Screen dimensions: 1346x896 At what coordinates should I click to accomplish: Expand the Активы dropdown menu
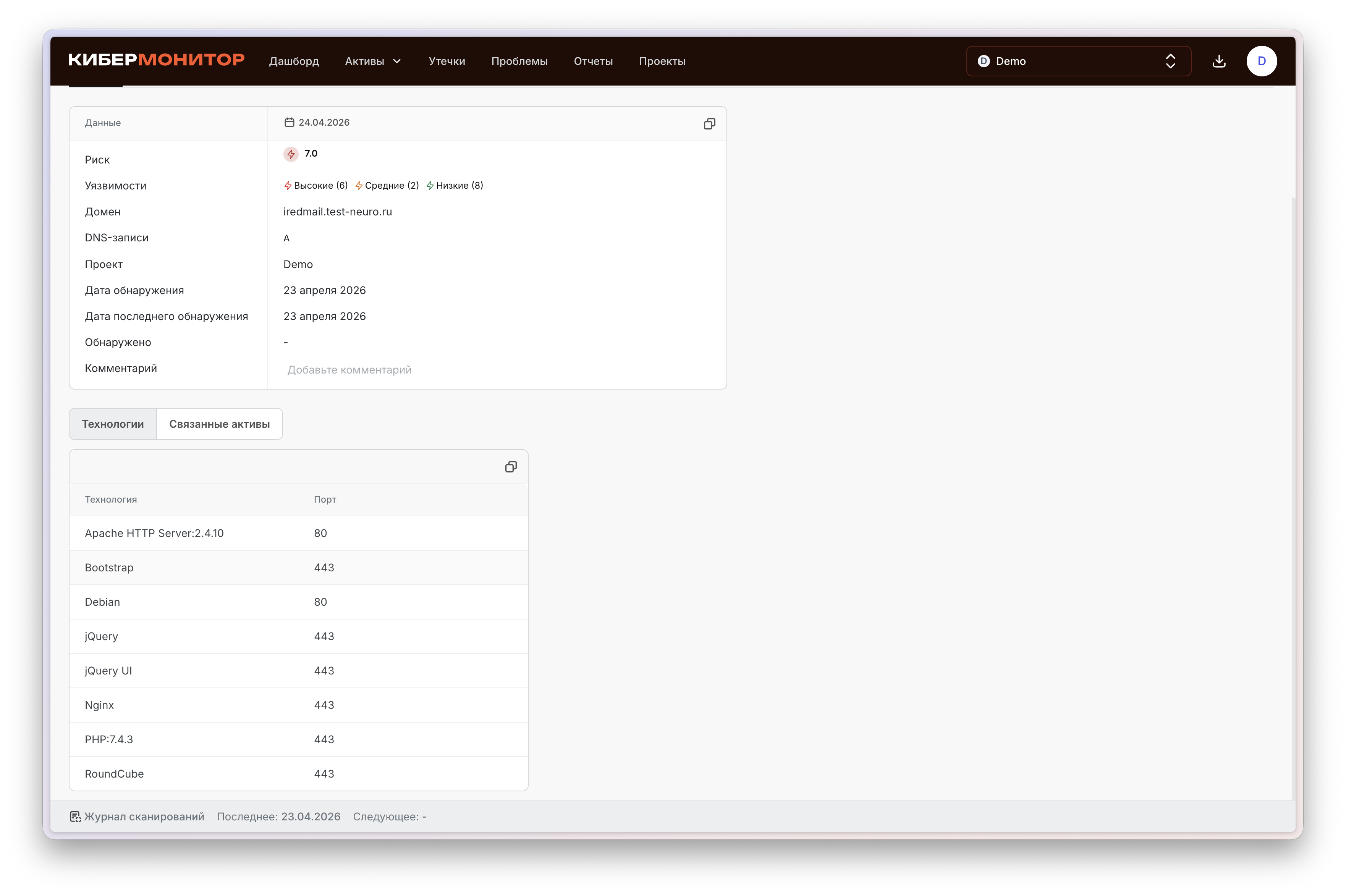tap(373, 61)
